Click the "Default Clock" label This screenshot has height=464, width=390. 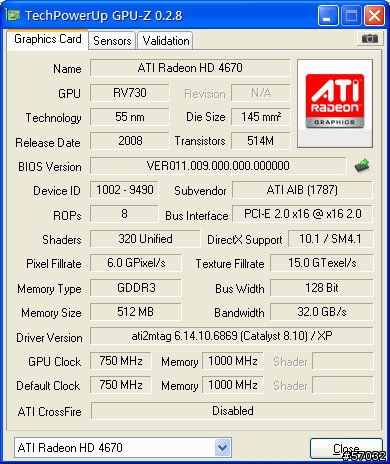coord(48,386)
